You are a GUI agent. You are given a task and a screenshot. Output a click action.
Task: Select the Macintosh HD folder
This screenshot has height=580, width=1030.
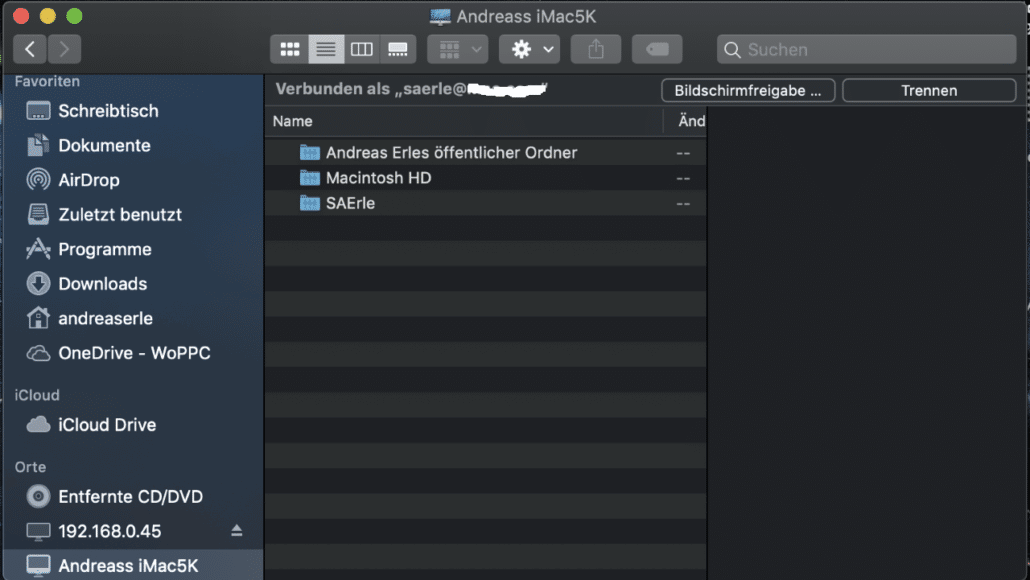point(378,178)
